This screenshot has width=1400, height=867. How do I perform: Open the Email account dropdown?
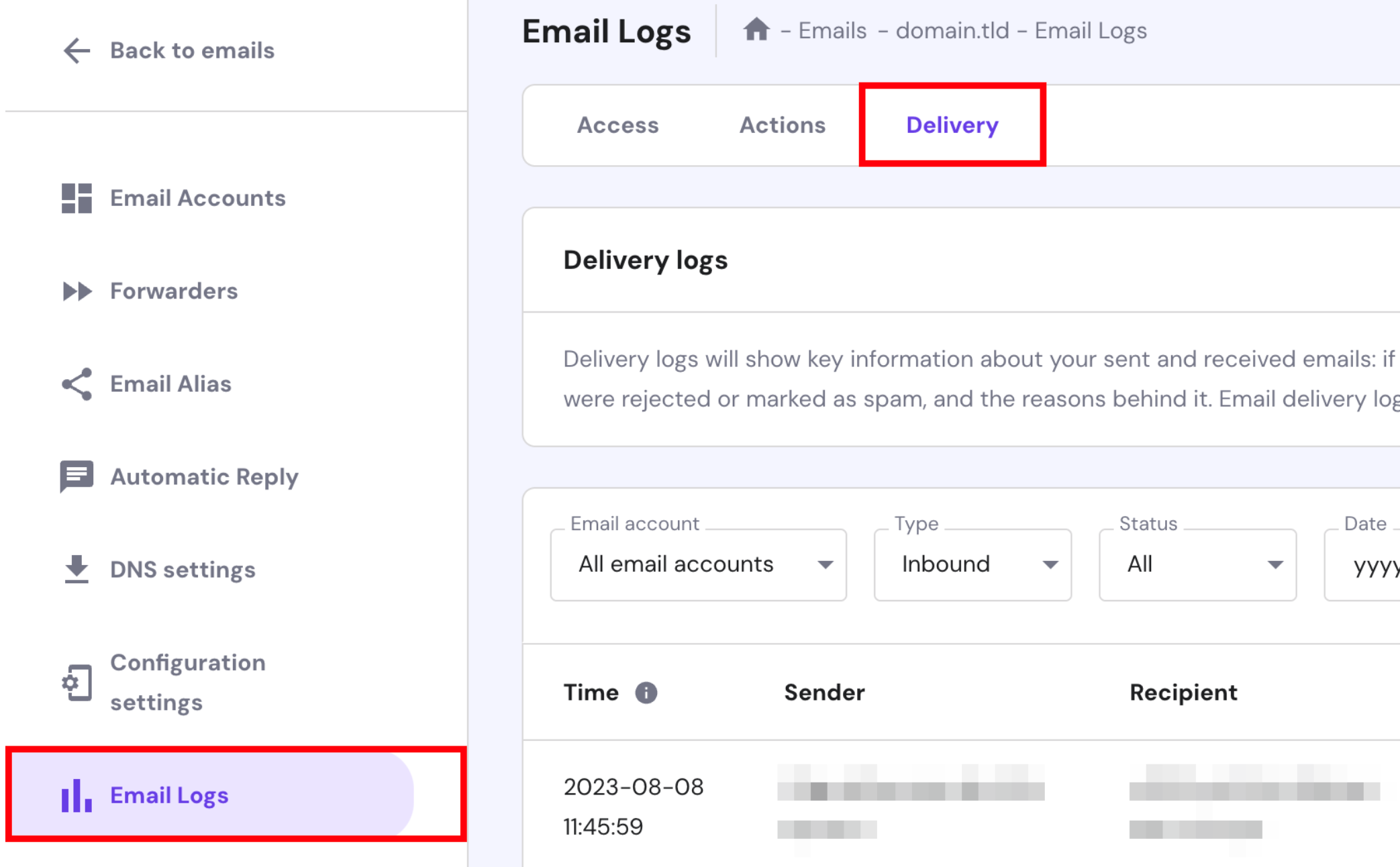point(698,564)
